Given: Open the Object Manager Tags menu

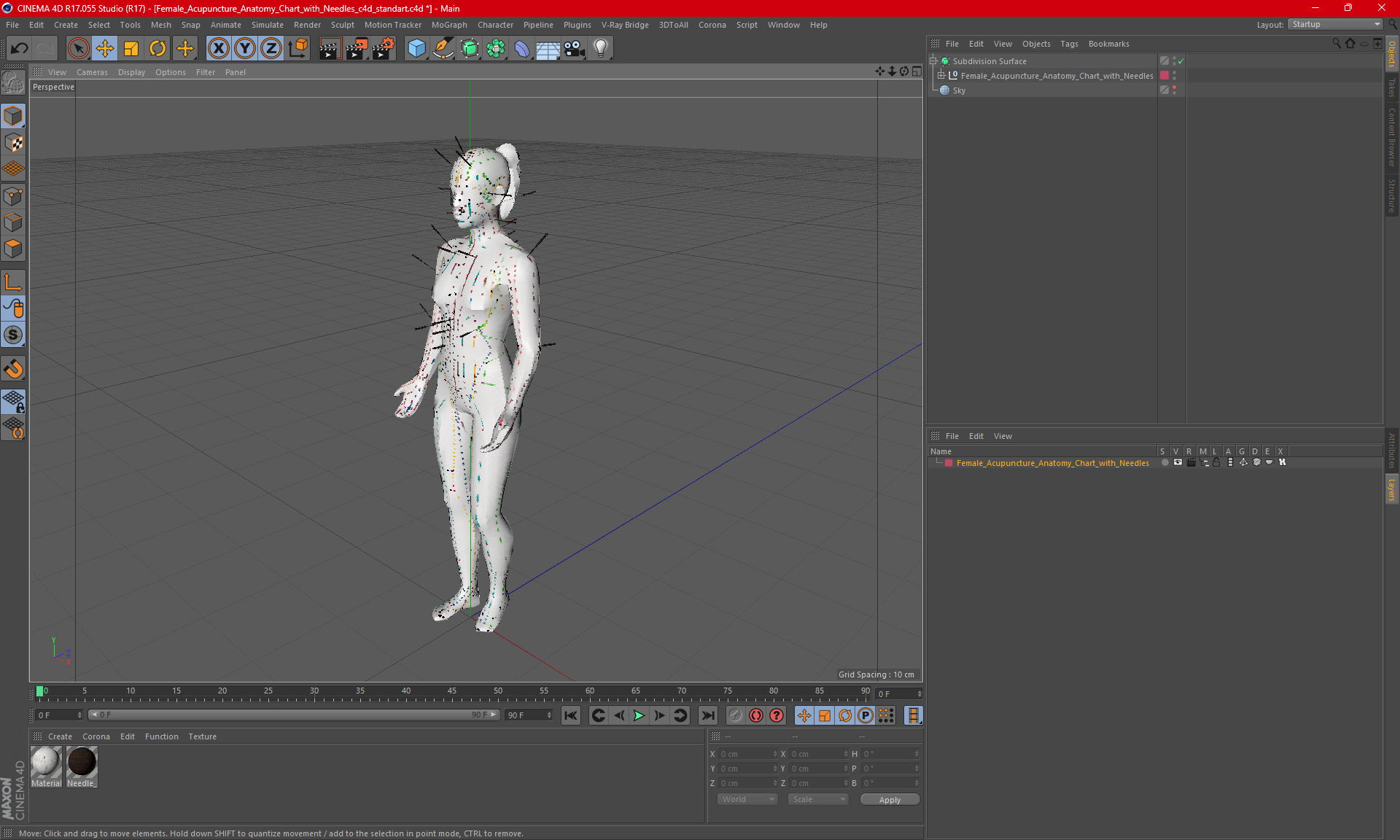Looking at the screenshot, I should point(1069,44).
